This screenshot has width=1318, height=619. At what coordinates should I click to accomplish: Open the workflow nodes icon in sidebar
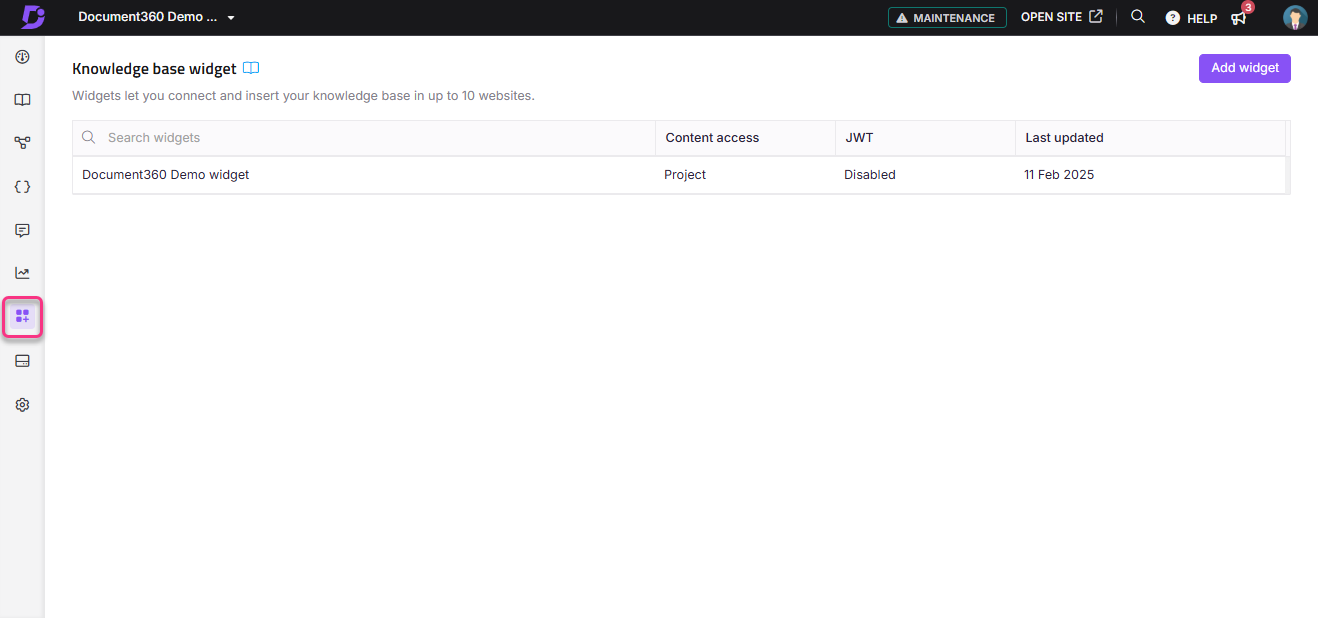click(x=22, y=143)
